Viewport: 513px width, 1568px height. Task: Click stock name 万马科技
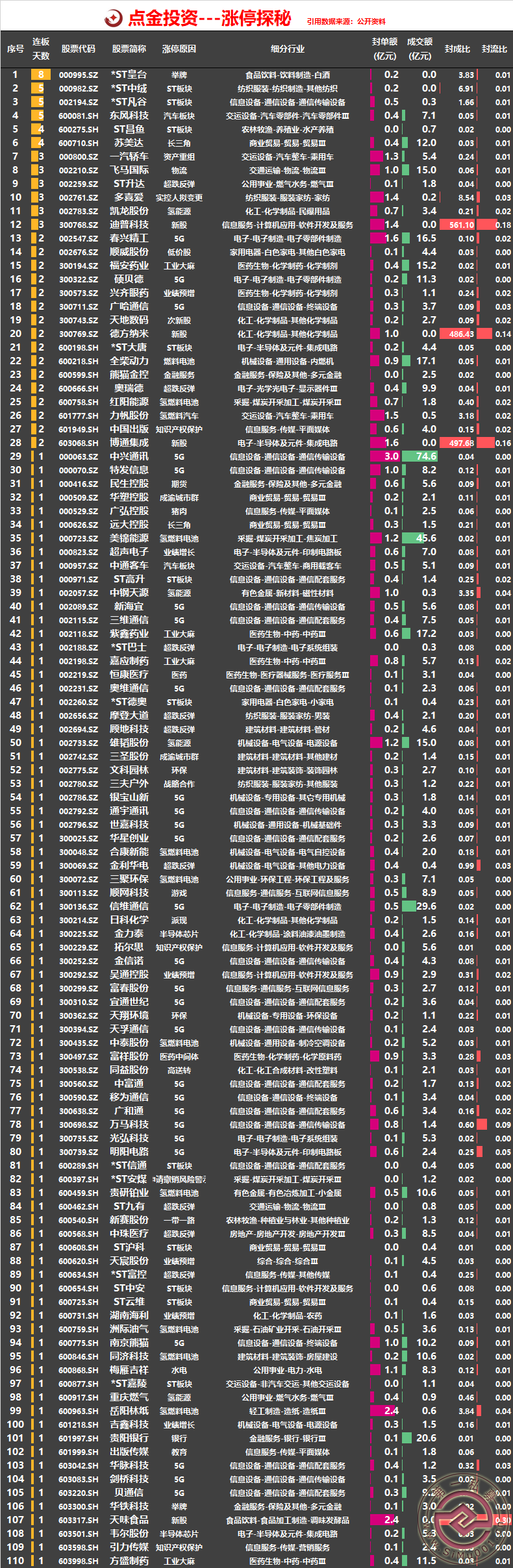129,1125
